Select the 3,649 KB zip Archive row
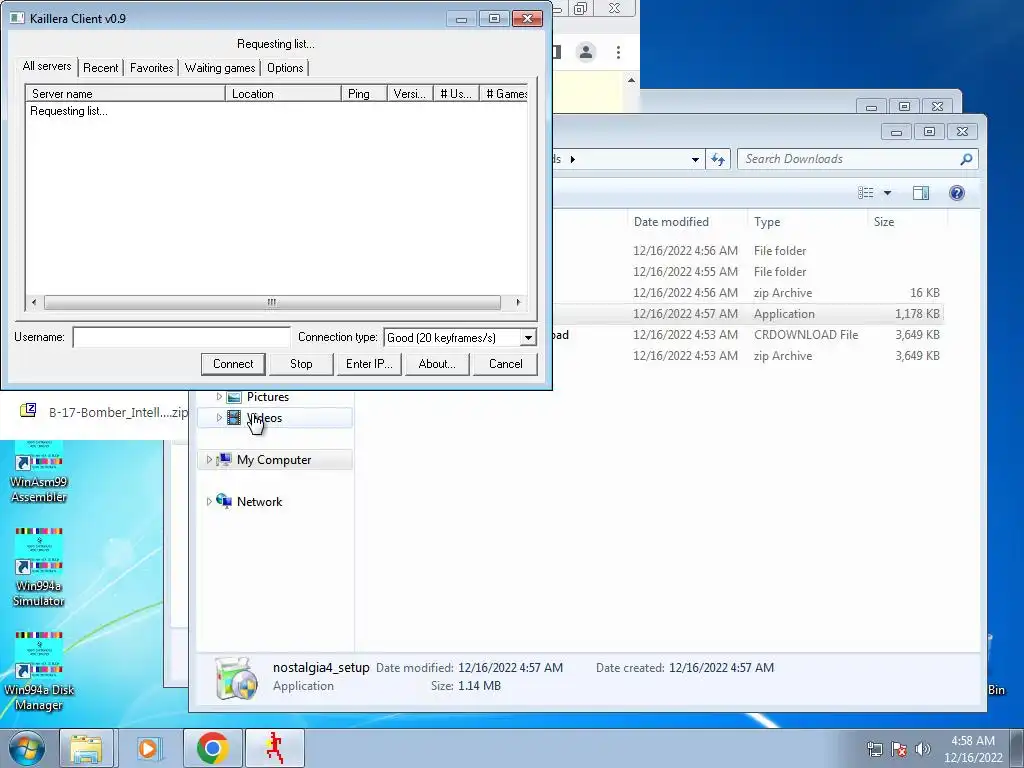The width and height of the screenshot is (1024, 768). click(x=748, y=355)
